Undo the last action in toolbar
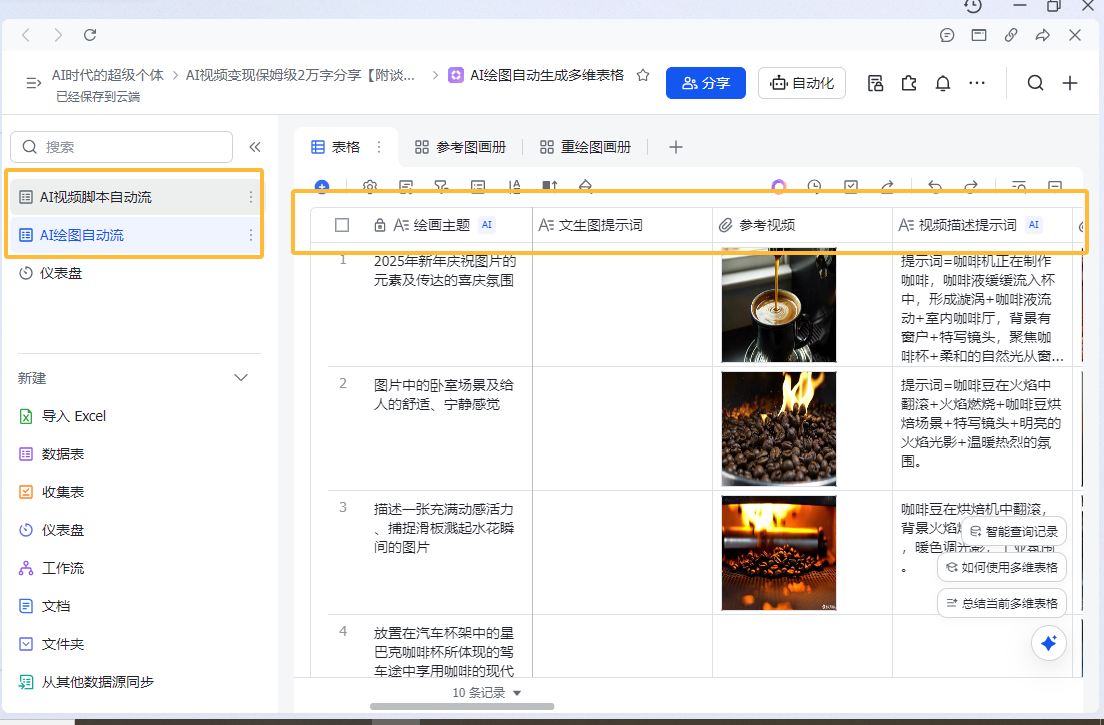Image resolution: width=1104 pixels, height=725 pixels. 935,187
